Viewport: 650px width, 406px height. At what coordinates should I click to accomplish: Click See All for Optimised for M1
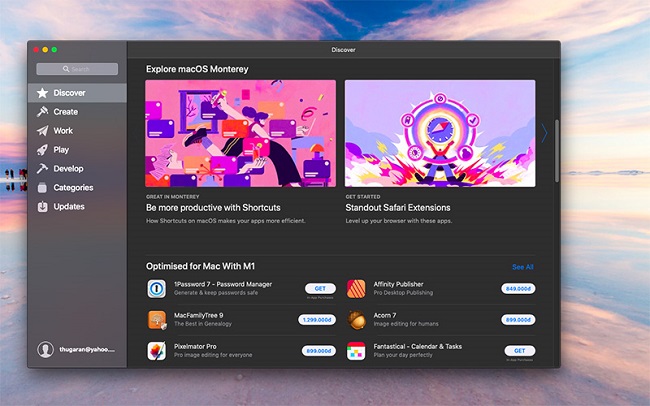[x=522, y=267]
